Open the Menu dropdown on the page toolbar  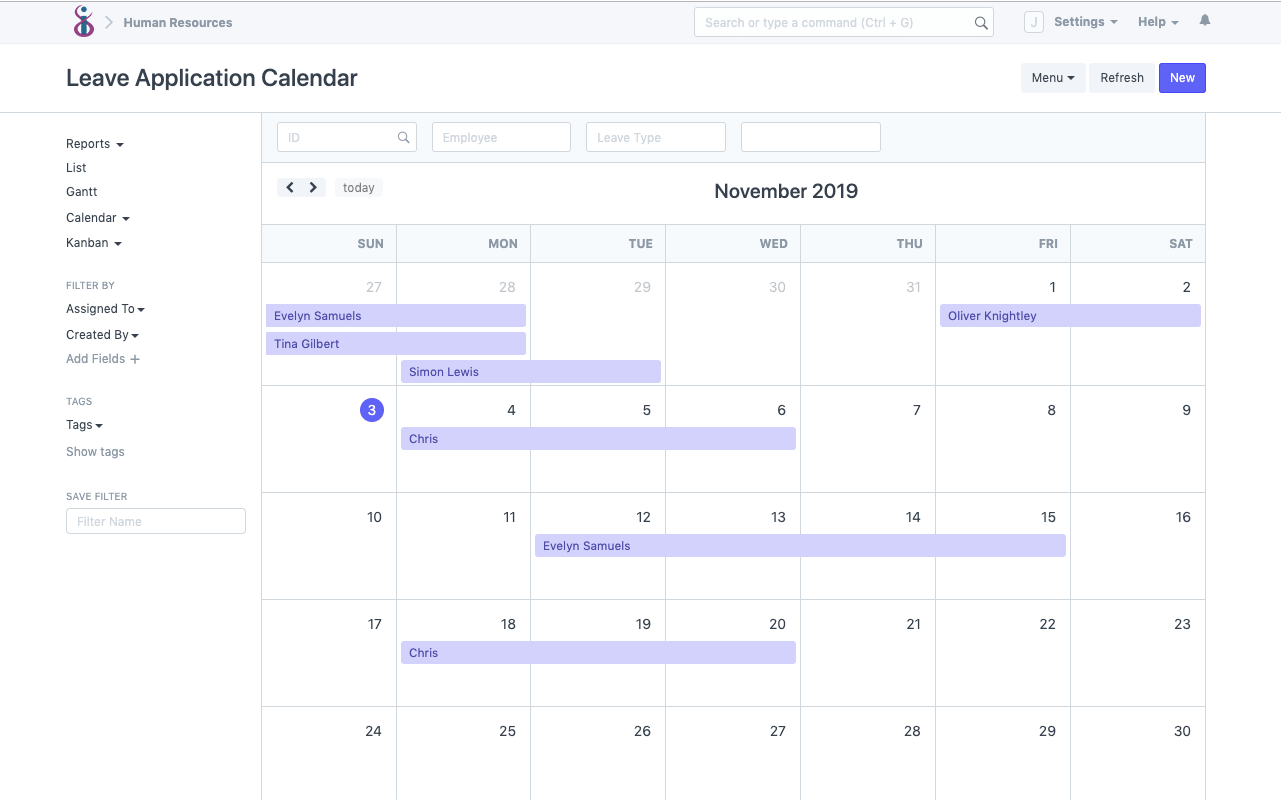pyautogui.click(x=1053, y=77)
